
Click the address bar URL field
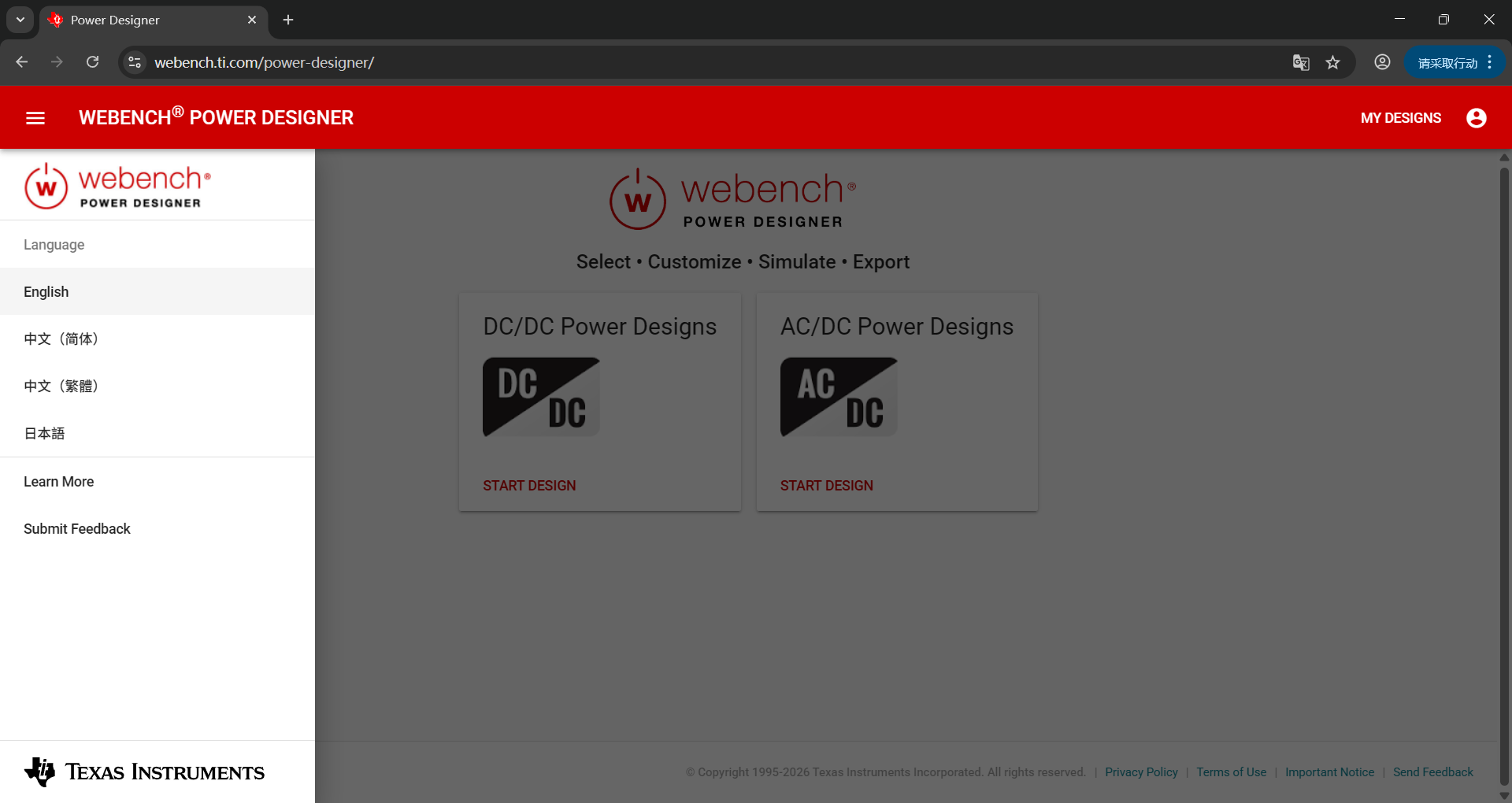[x=709, y=62]
